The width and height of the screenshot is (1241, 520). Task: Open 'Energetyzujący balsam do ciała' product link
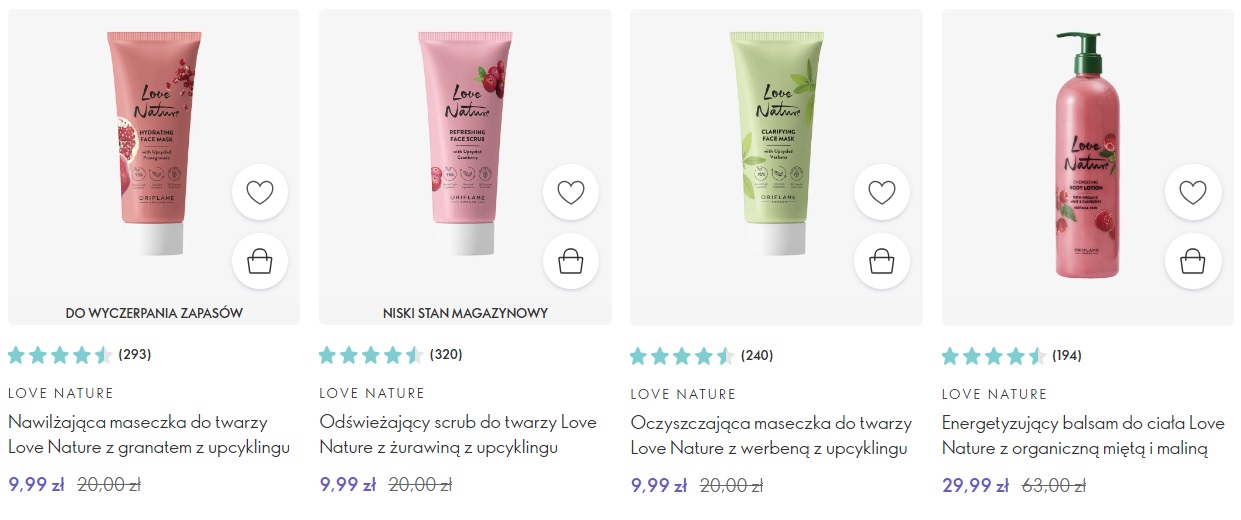click(1083, 435)
